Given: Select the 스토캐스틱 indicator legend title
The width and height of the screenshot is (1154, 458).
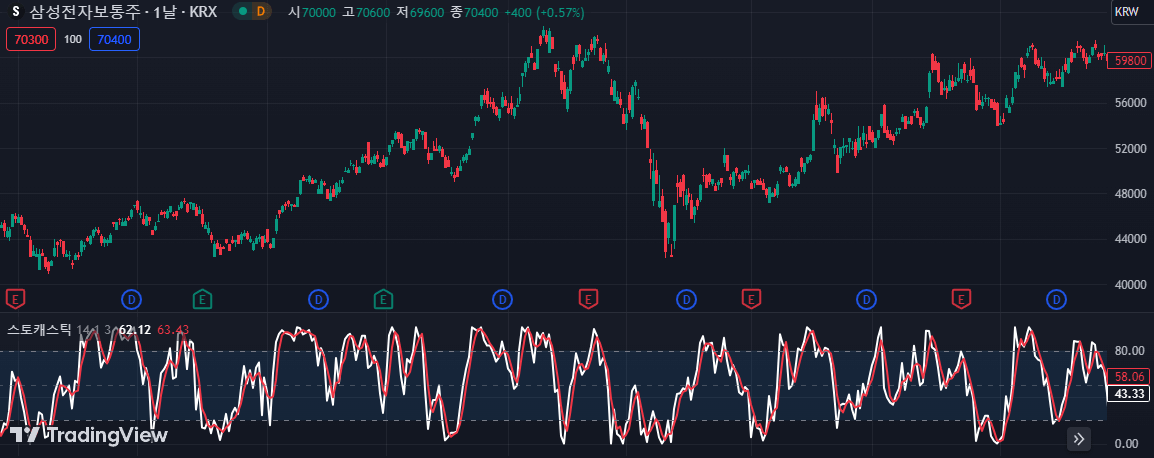Looking at the screenshot, I should tap(38, 329).
